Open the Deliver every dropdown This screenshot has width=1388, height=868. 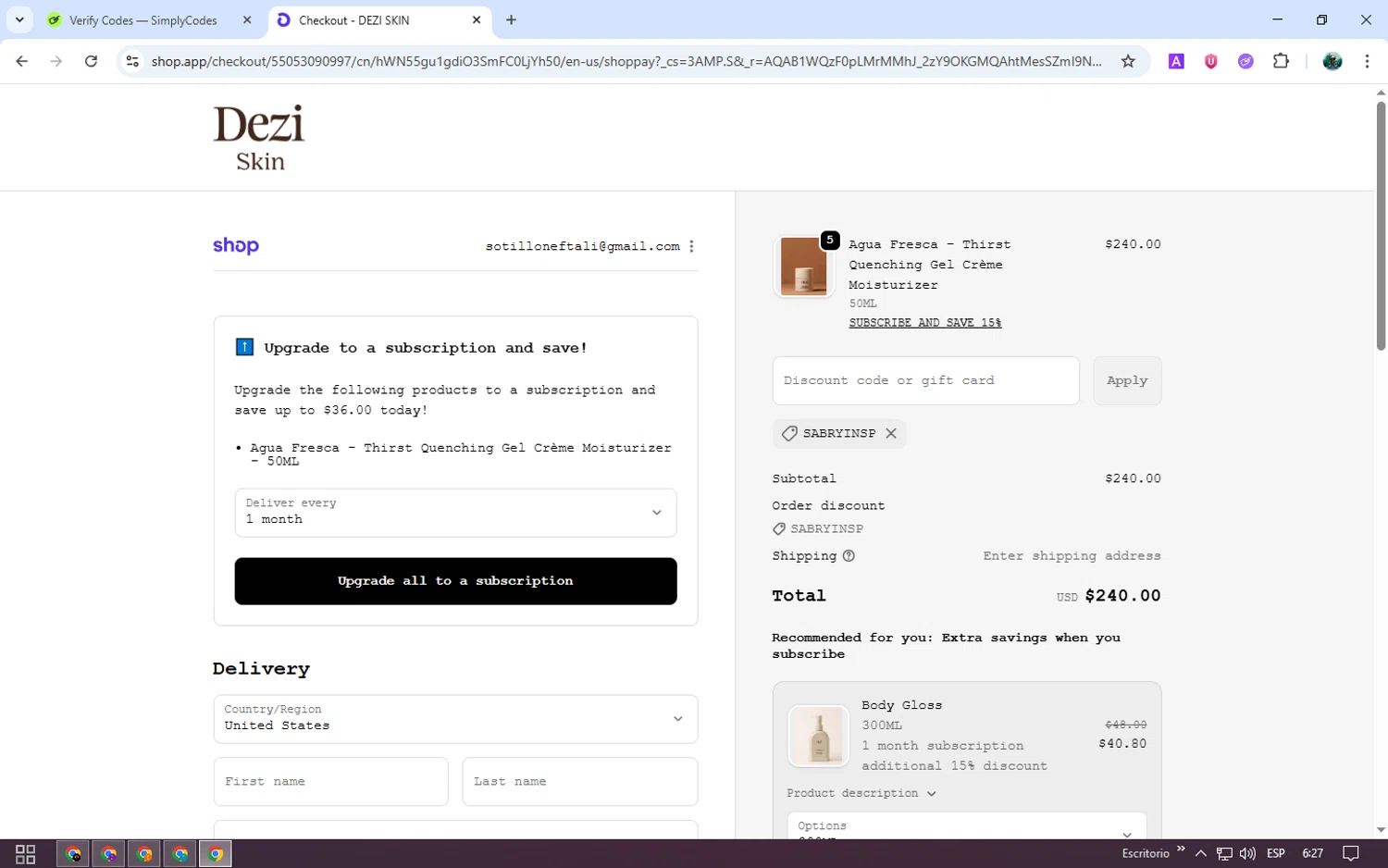pyautogui.click(x=455, y=512)
